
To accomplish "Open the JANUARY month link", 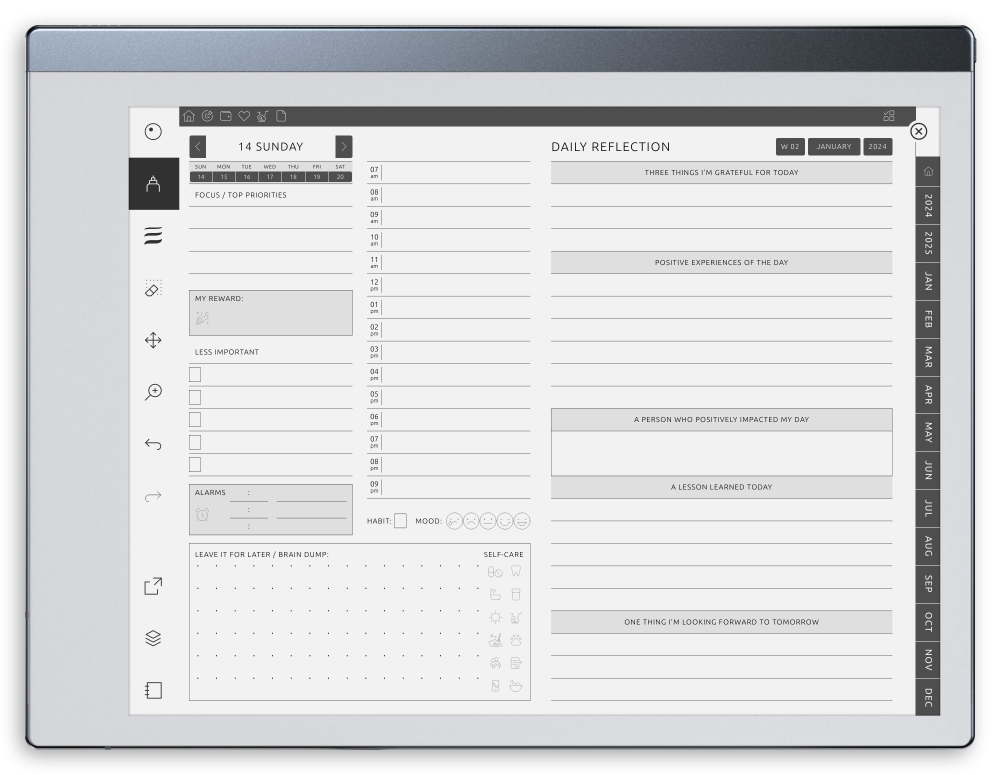I will (x=834, y=147).
